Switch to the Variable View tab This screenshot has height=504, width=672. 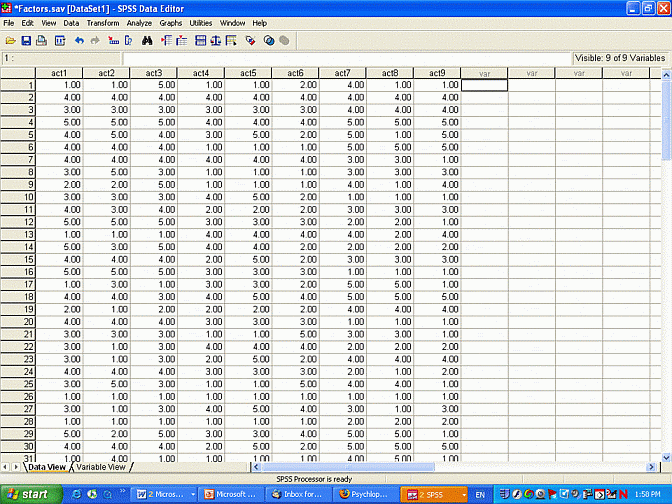pos(101,467)
